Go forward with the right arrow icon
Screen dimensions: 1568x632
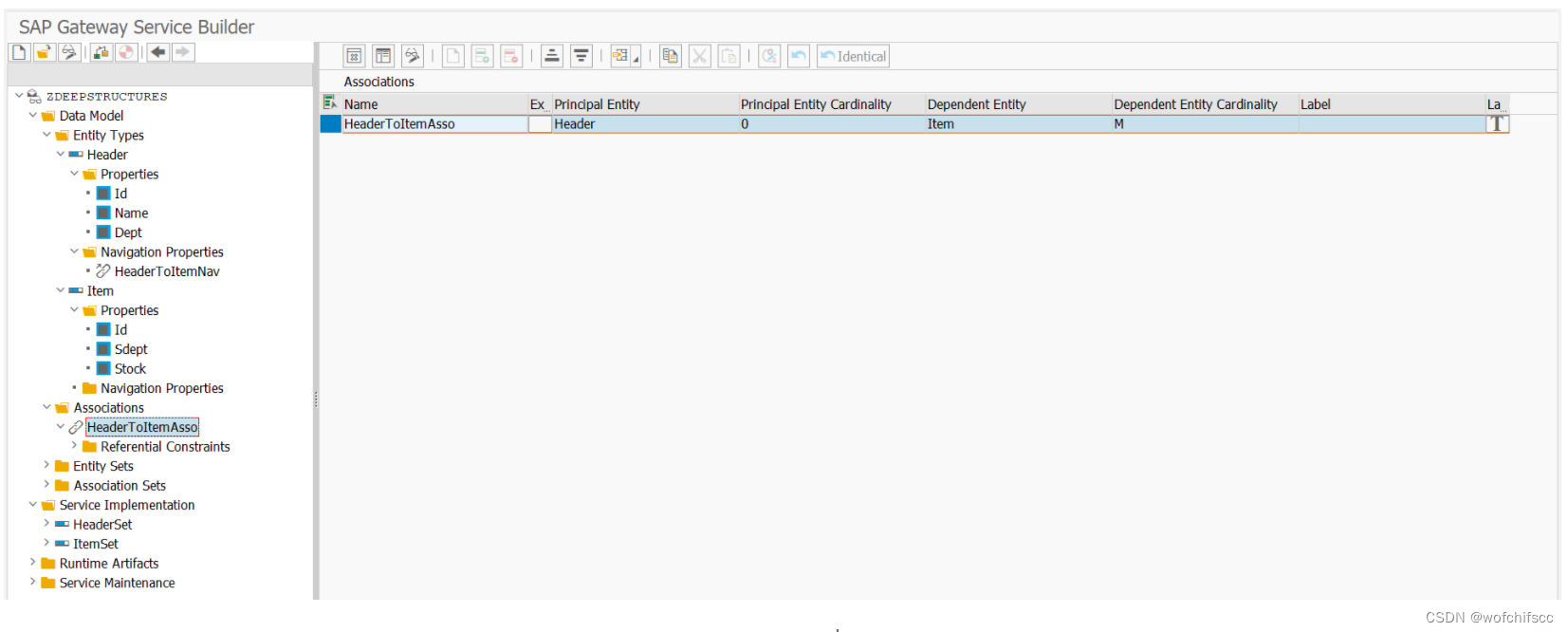pyautogui.click(x=183, y=52)
